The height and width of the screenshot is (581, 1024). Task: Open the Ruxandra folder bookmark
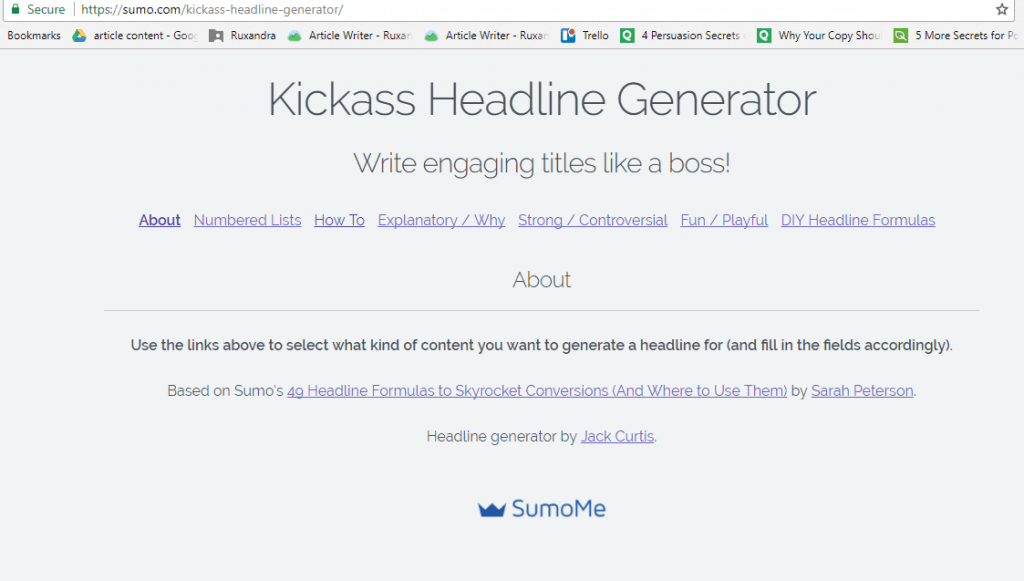[242, 36]
